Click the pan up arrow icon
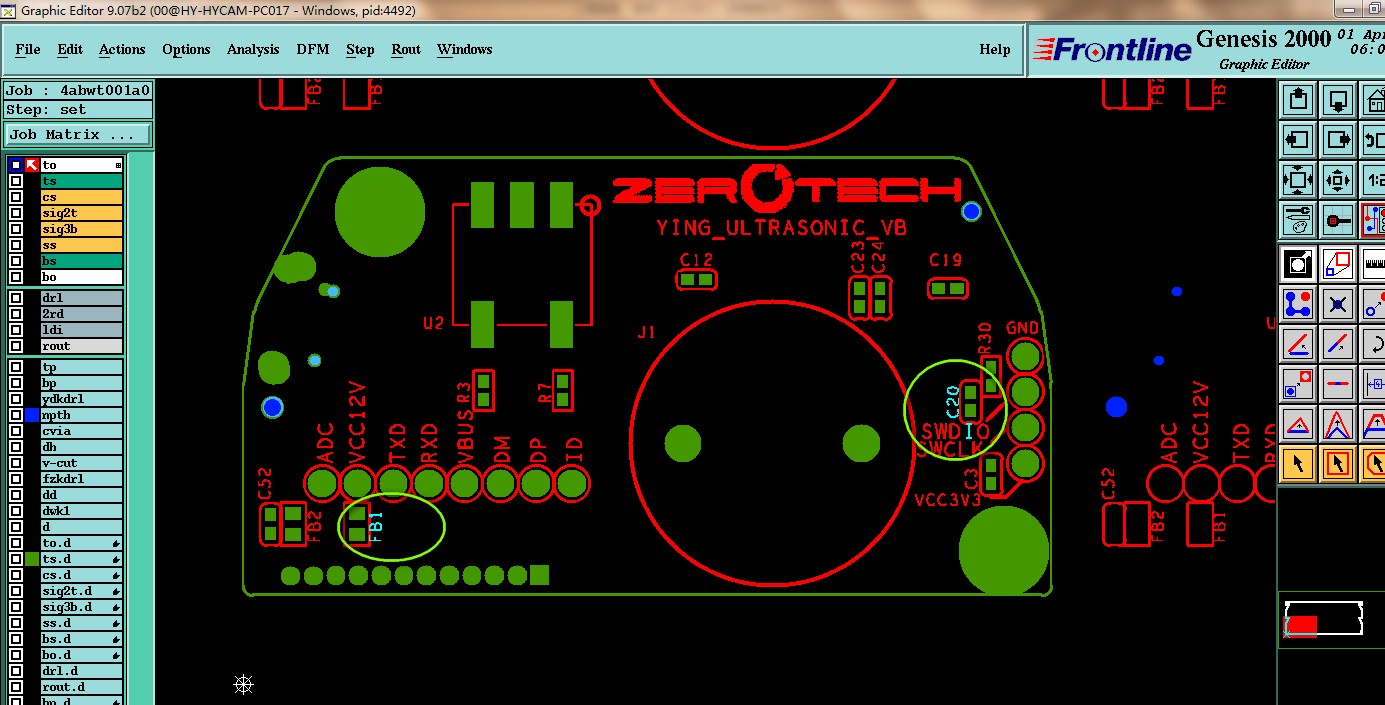Screen dimensions: 1385x705 (1298, 100)
